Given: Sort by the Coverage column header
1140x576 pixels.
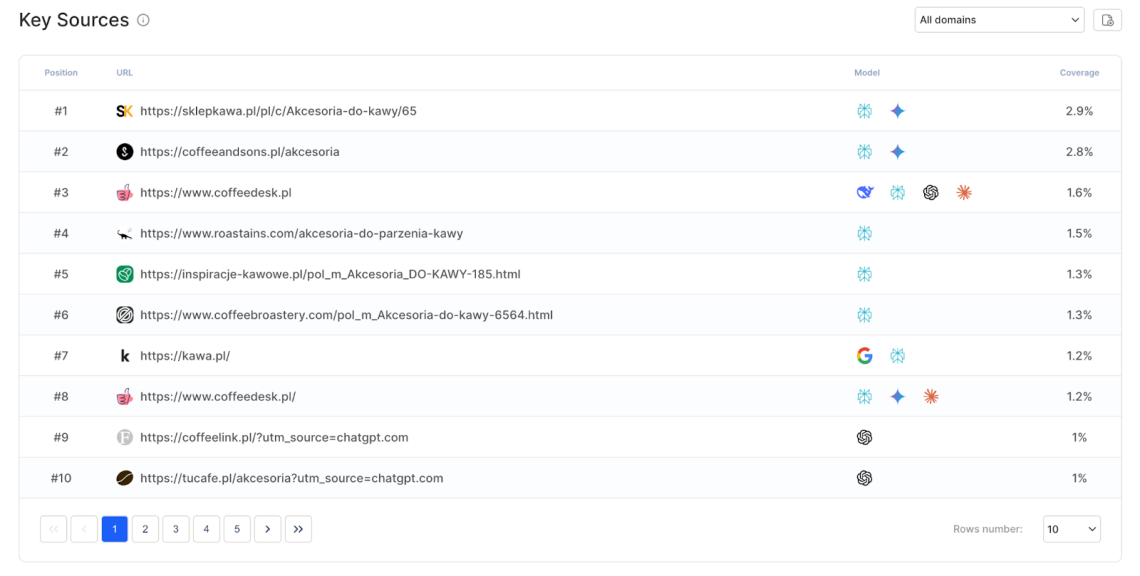Looking at the screenshot, I should tap(1078, 72).
